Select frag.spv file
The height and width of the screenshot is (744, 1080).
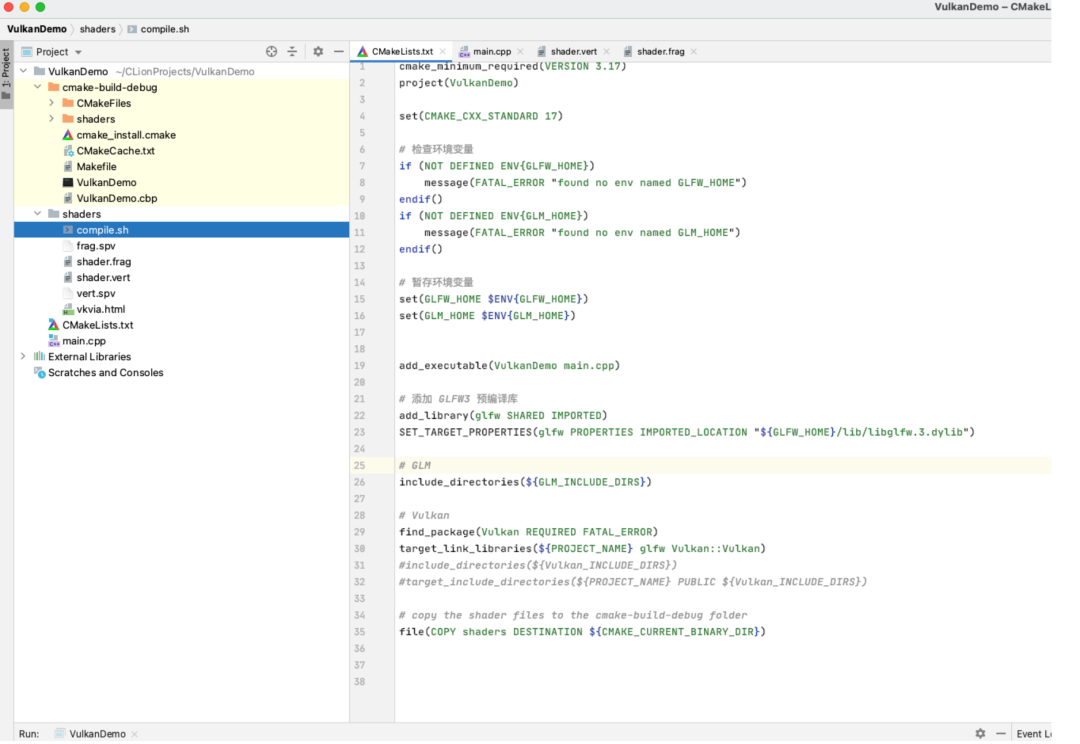(x=96, y=246)
